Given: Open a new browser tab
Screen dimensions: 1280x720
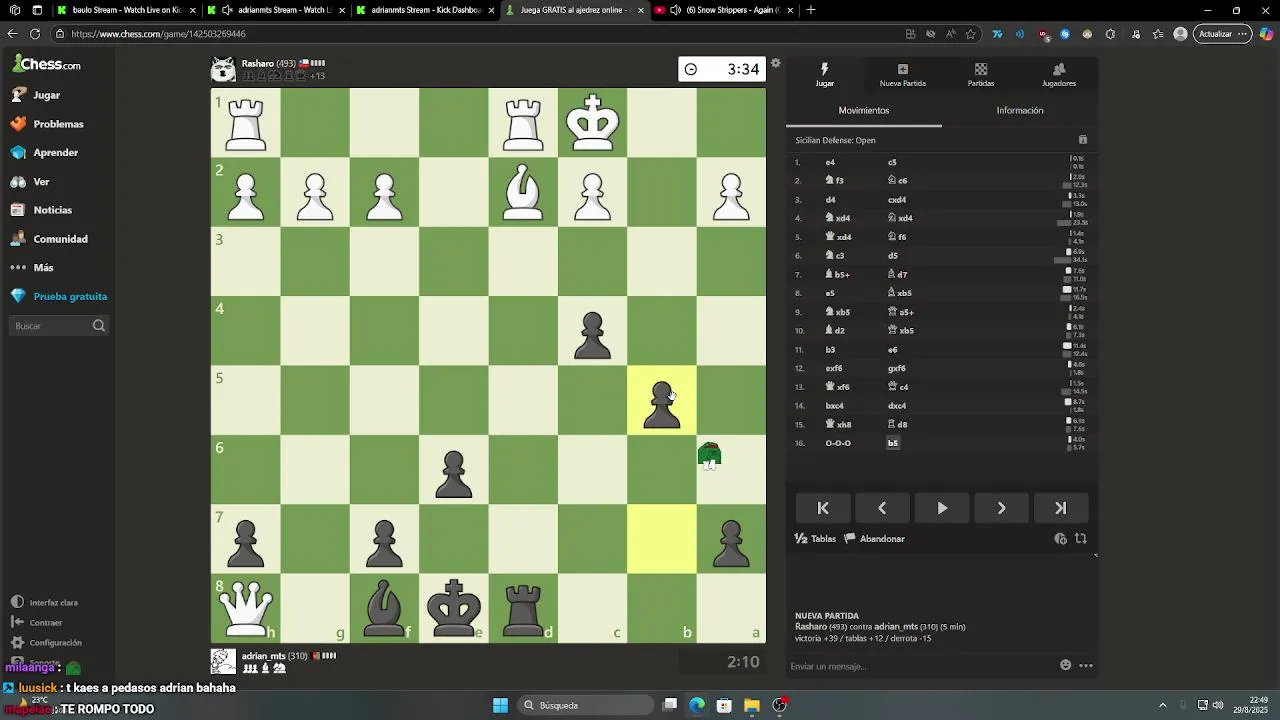Looking at the screenshot, I should point(811,10).
